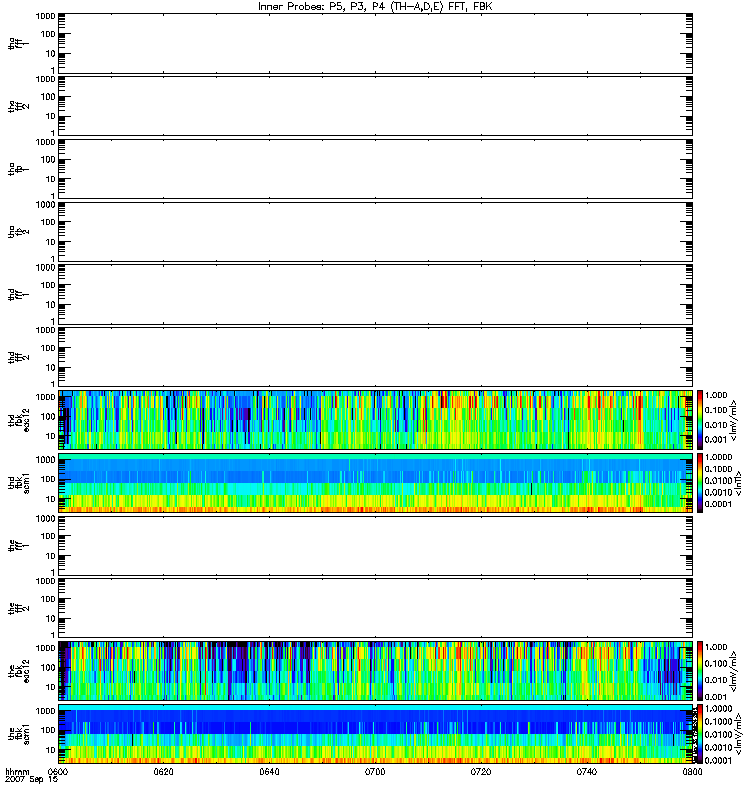
Task: Click the the fbk scm1 spectrogram panel
Action: point(376,734)
